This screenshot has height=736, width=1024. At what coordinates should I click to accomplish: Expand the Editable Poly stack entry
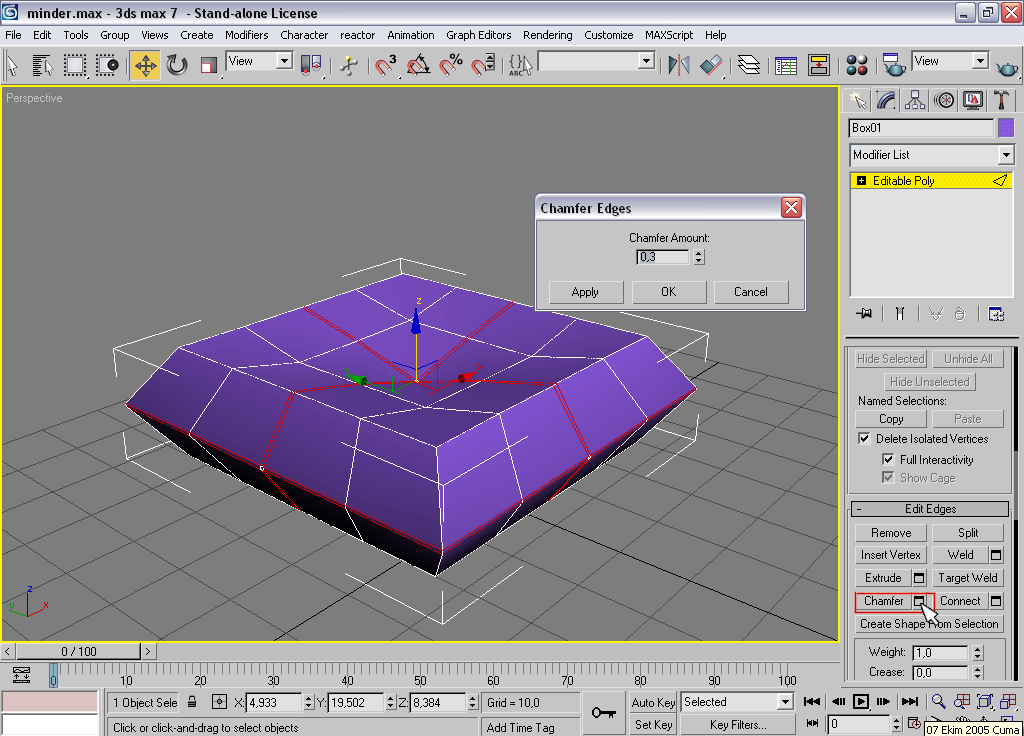coord(861,181)
